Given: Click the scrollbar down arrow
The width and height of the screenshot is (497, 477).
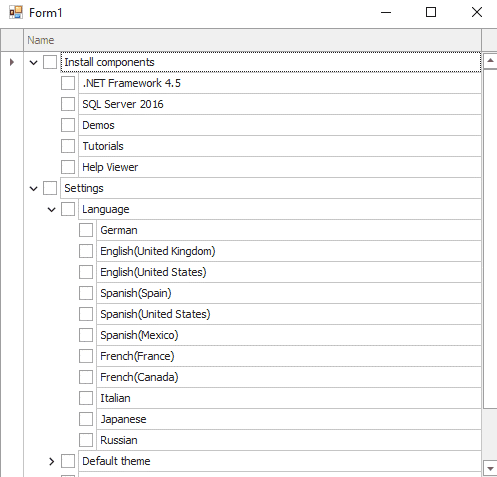Looking at the screenshot, I should [490, 469].
